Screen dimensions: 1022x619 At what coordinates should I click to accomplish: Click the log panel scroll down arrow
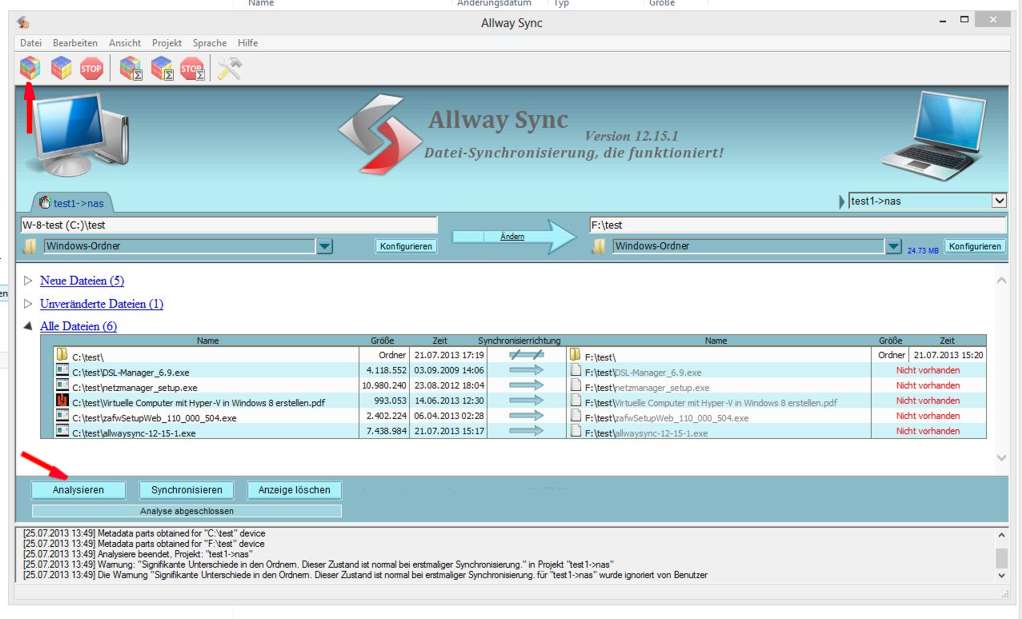pyautogui.click(x=1002, y=576)
